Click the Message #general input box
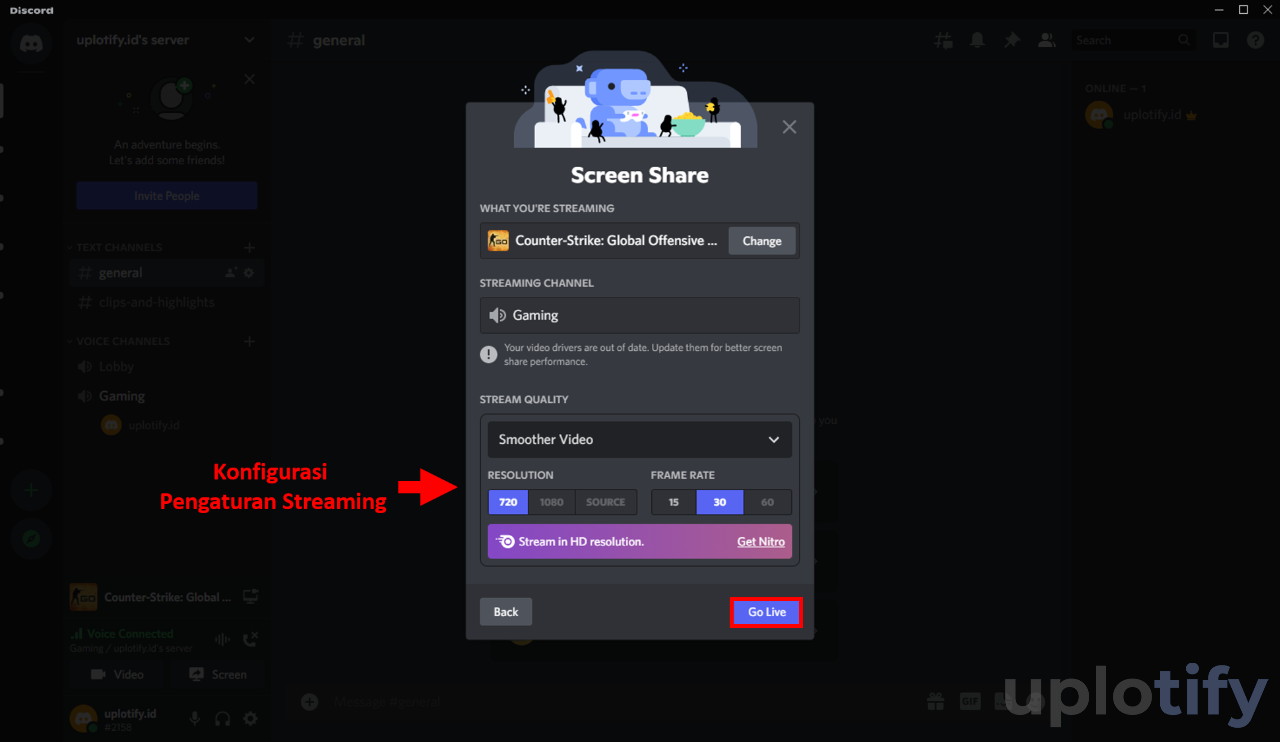This screenshot has height=742, width=1280. click(x=620, y=702)
